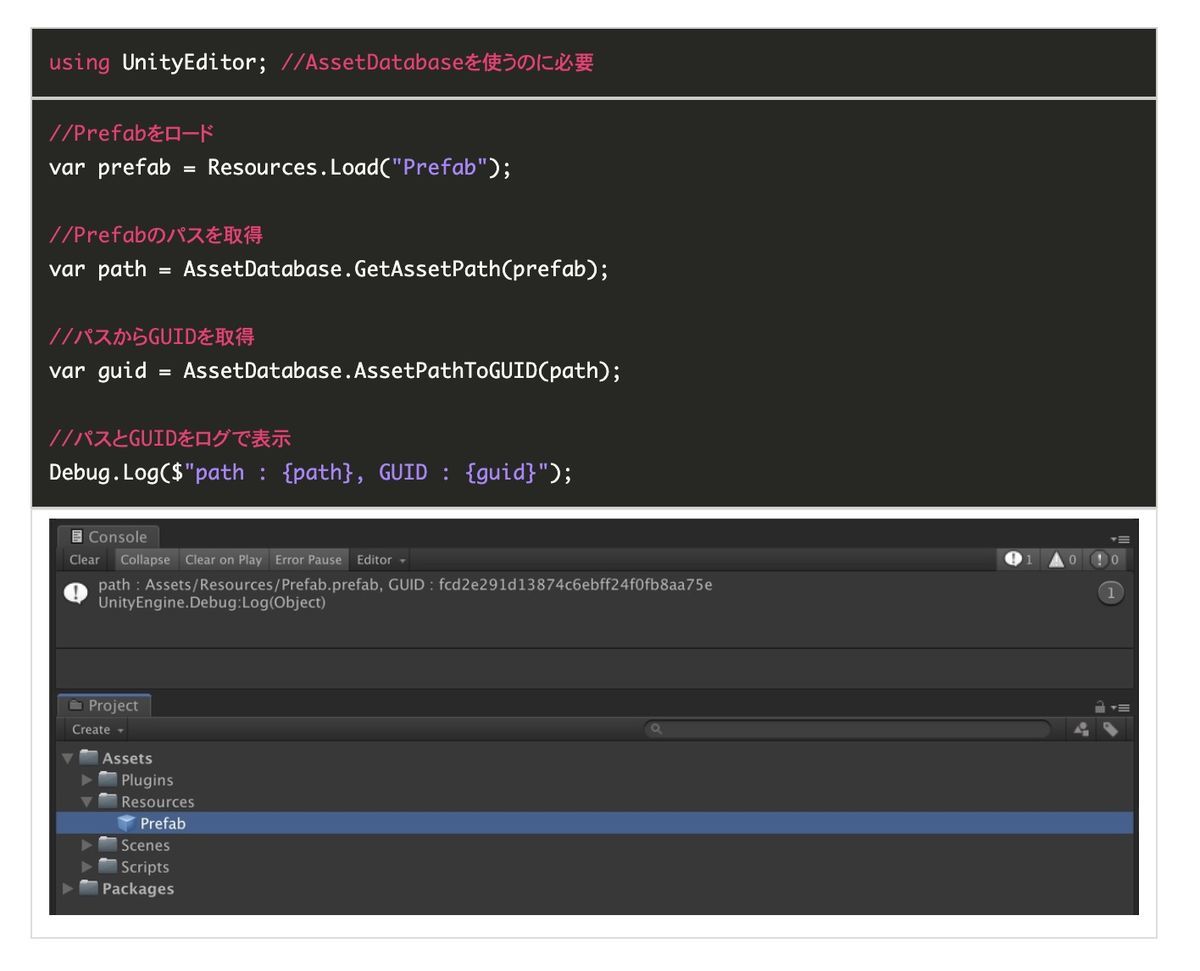Collapse the Assets folder arrow
This screenshot has height=971, width=1200.
[68, 759]
